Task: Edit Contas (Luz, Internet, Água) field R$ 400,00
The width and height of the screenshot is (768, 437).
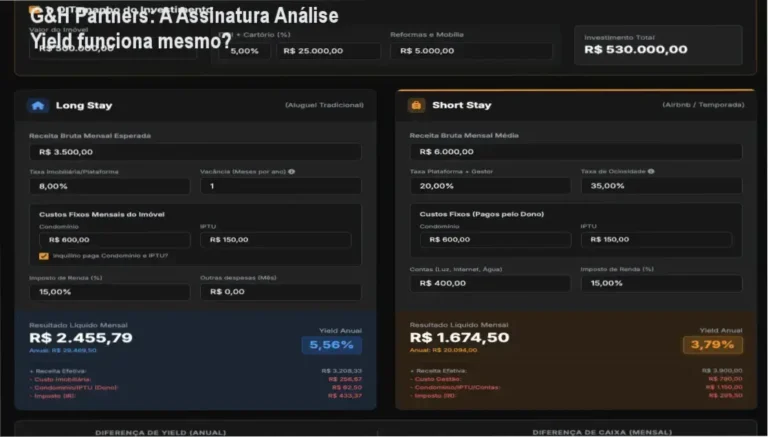Action: pos(490,283)
